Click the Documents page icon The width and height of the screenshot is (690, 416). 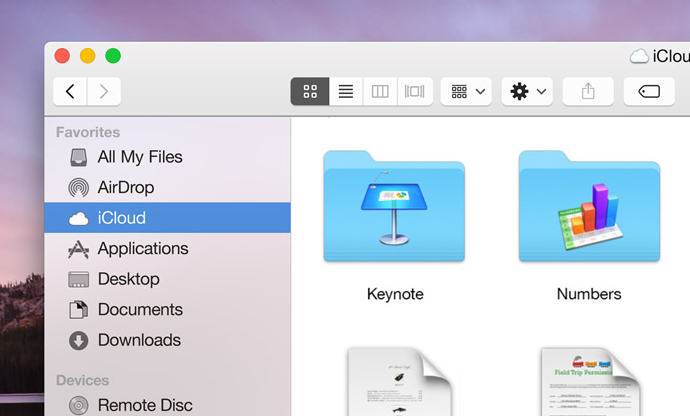79,310
